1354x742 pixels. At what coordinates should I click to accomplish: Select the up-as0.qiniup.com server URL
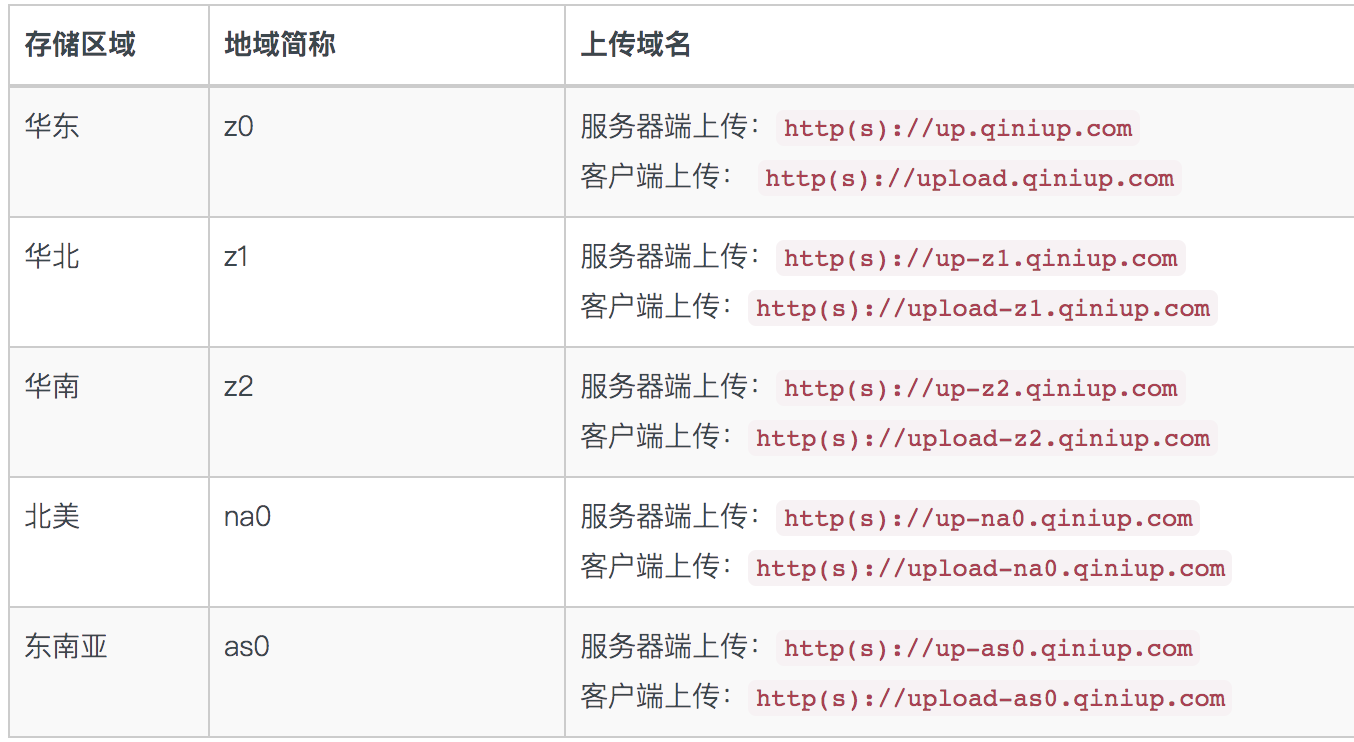(x=987, y=649)
